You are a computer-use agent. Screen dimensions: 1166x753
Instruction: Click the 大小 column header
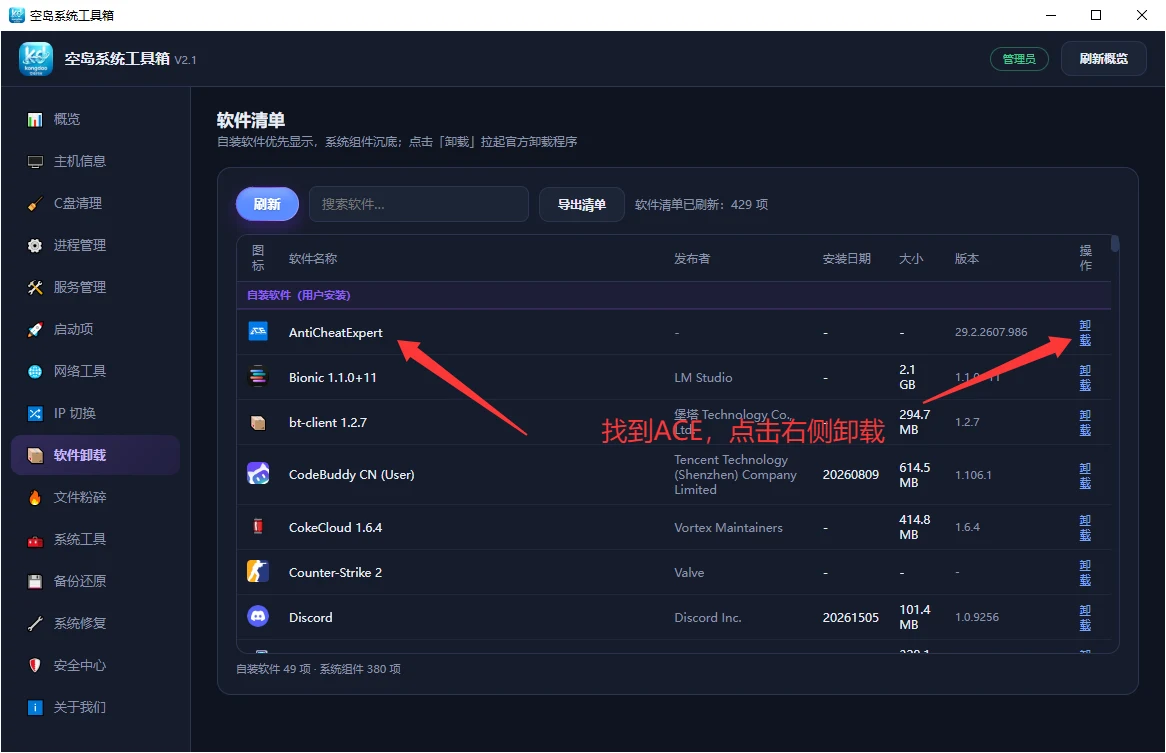[911, 259]
